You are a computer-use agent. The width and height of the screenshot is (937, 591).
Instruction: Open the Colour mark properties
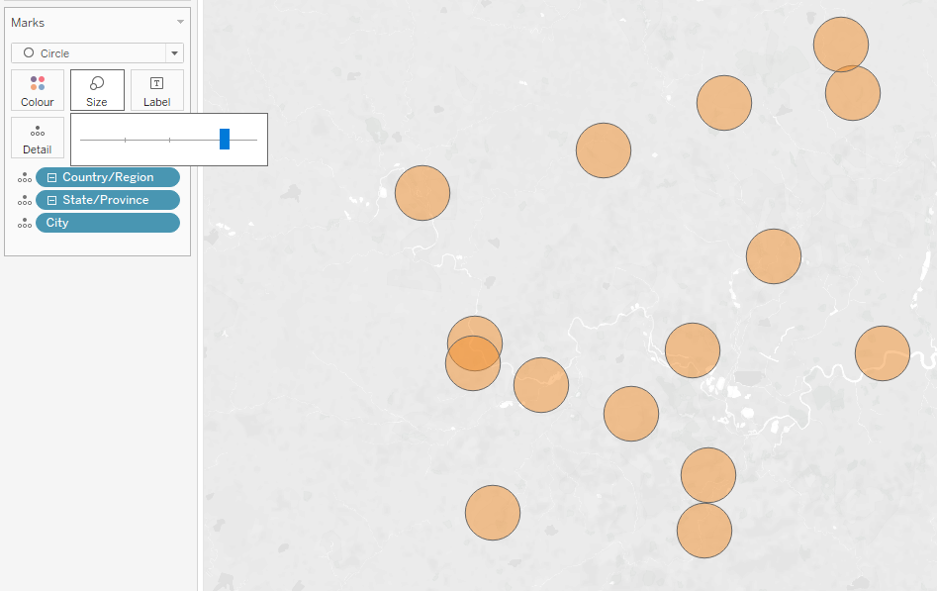click(38, 90)
